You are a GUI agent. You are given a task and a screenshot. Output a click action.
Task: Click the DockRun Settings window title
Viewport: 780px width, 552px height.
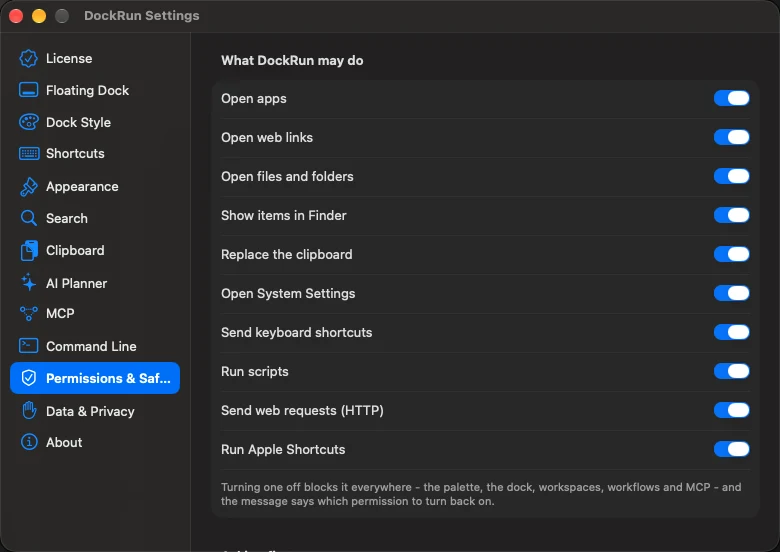tap(142, 16)
